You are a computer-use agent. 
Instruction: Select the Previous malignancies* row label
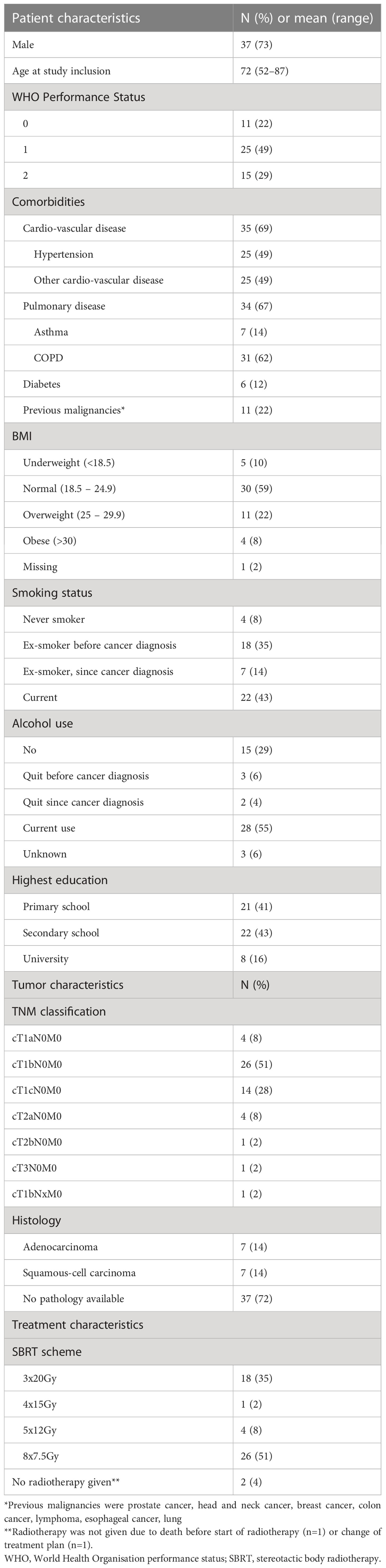coord(74,410)
